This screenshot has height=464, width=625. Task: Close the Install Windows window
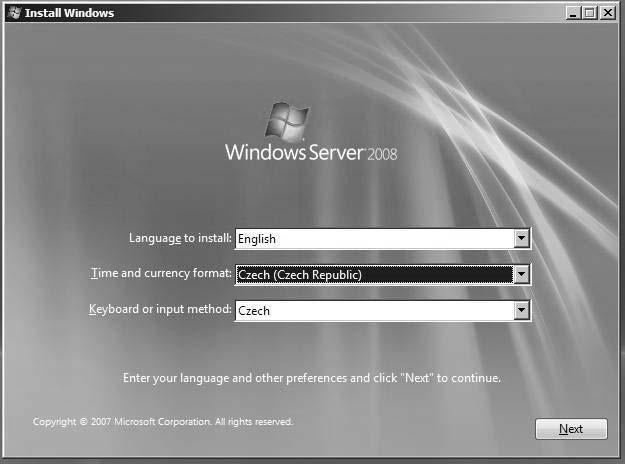(x=608, y=13)
